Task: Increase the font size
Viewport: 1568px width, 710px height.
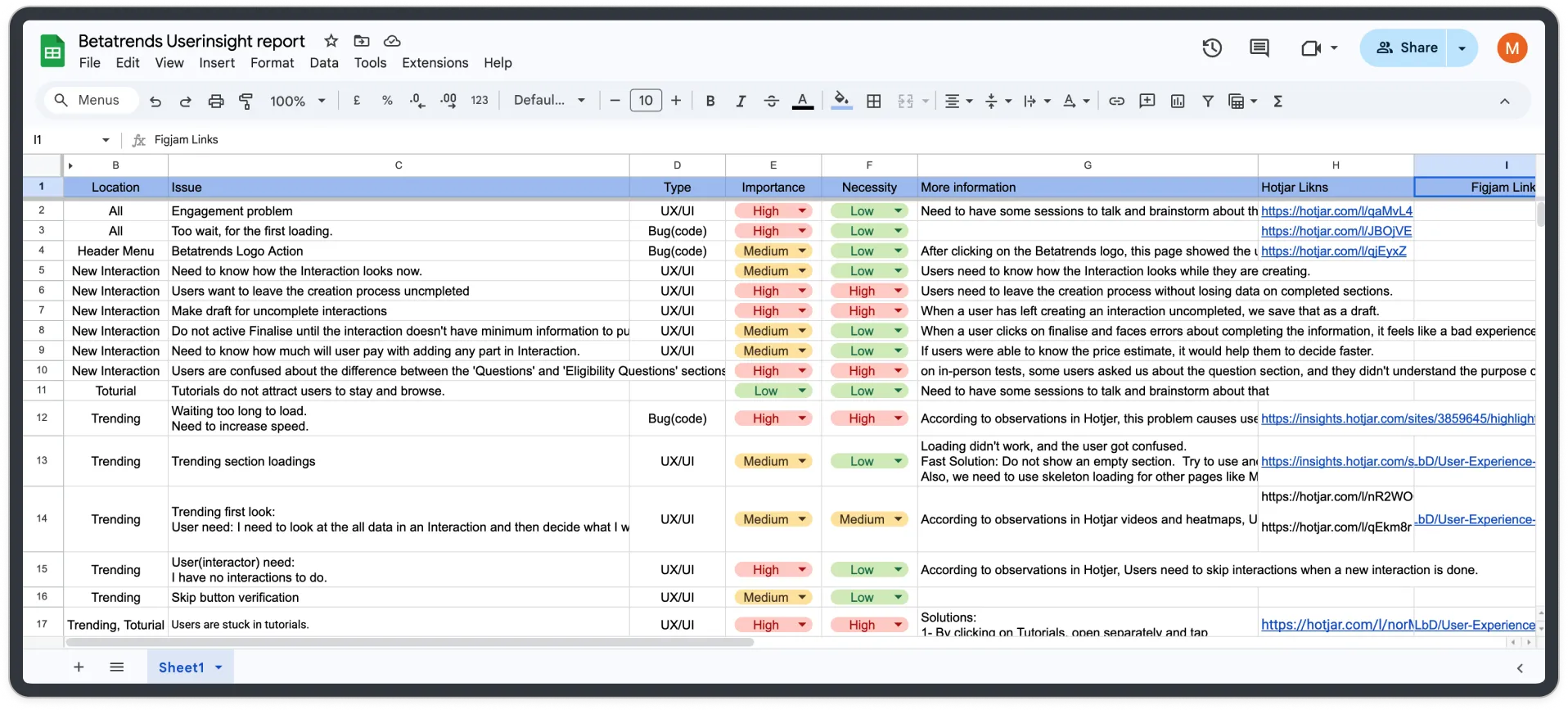Action: pos(676,101)
